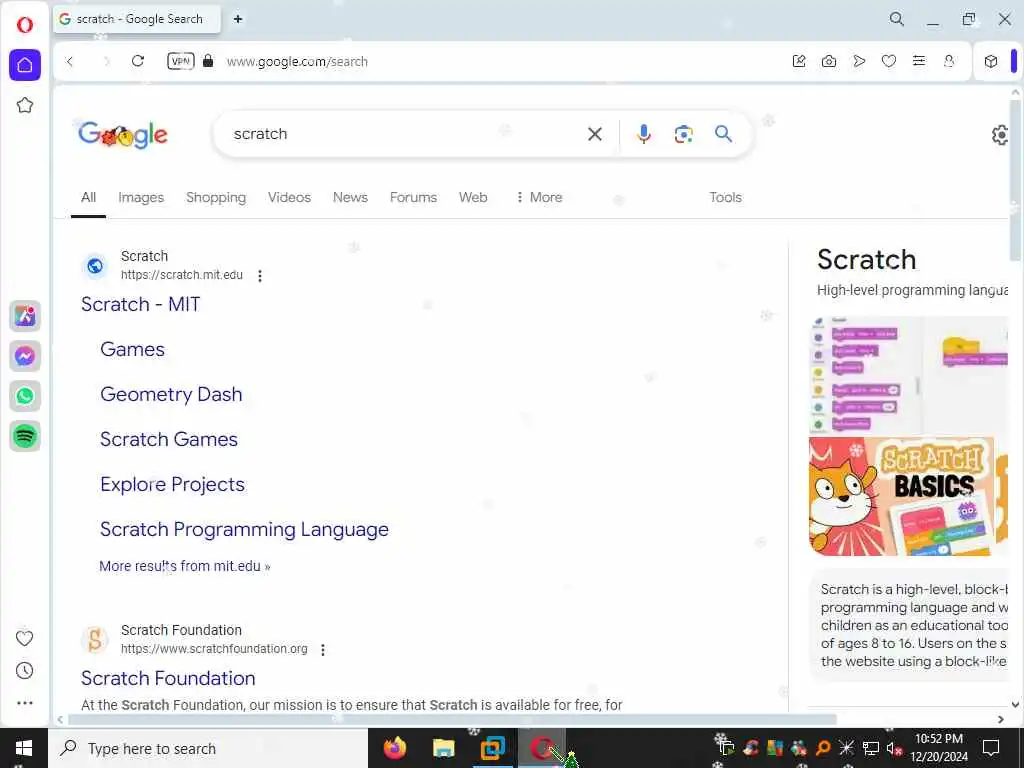This screenshot has width=1024, height=768.
Task: Open the account profile icon in toolbar
Action: click(949, 61)
